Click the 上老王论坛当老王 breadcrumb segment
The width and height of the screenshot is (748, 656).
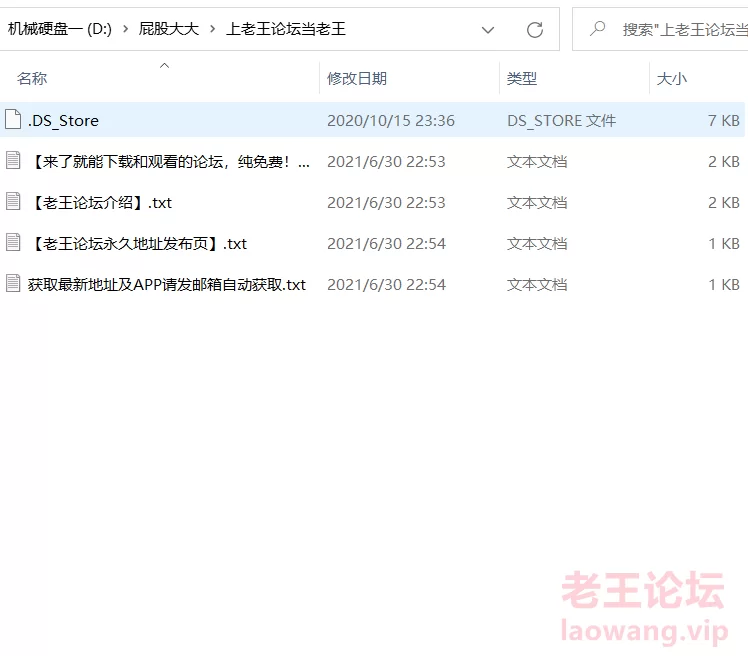[286, 29]
